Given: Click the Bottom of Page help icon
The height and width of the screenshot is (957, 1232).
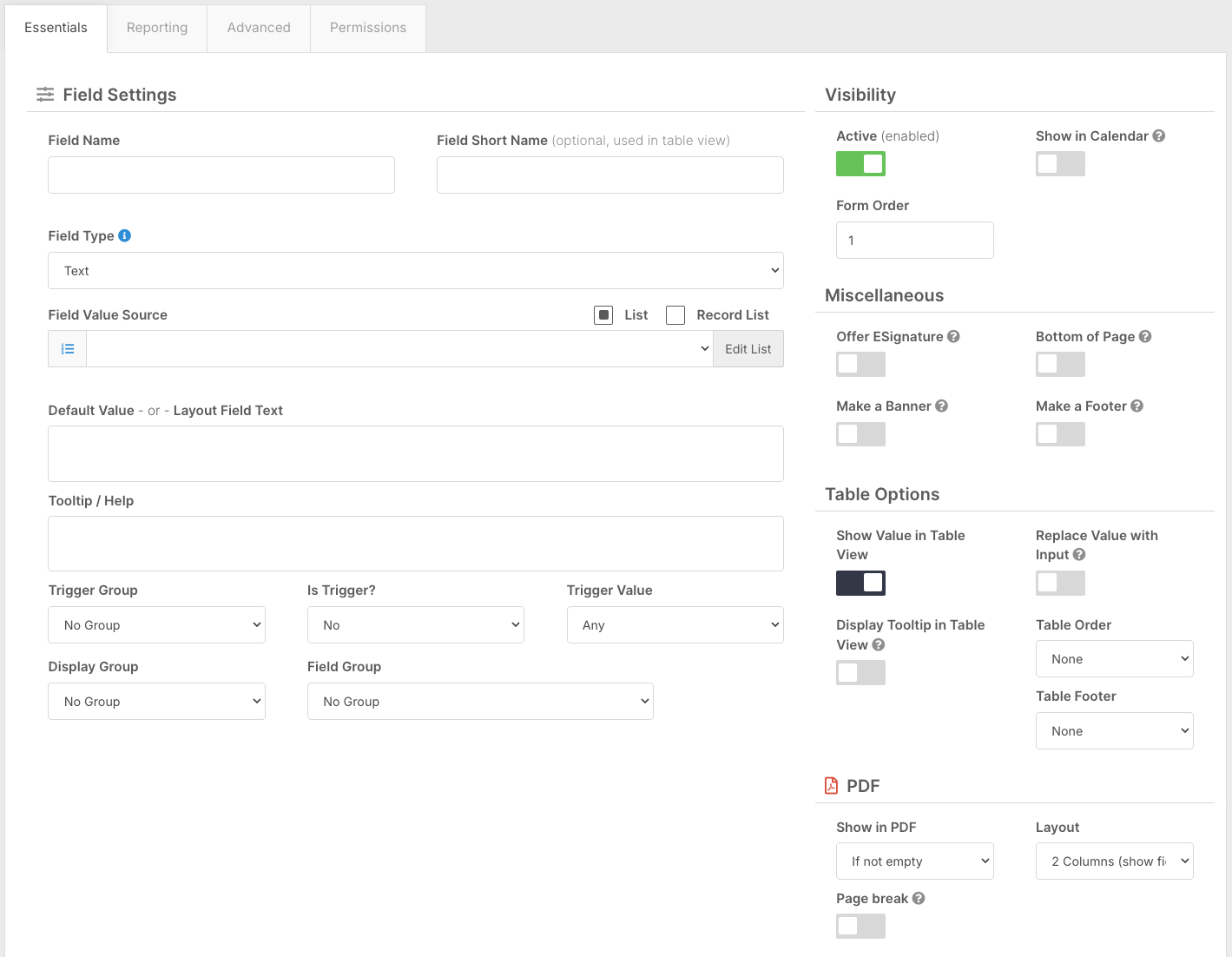Looking at the screenshot, I should pos(1145,336).
